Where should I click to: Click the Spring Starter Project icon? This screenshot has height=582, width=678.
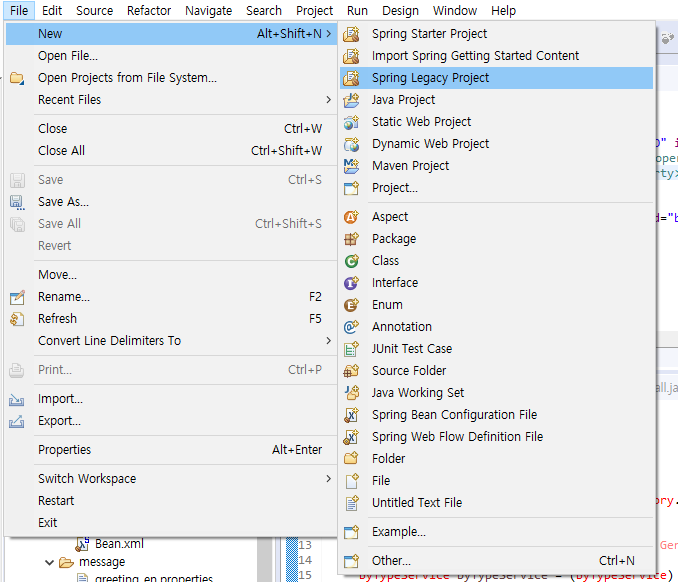(x=351, y=34)
